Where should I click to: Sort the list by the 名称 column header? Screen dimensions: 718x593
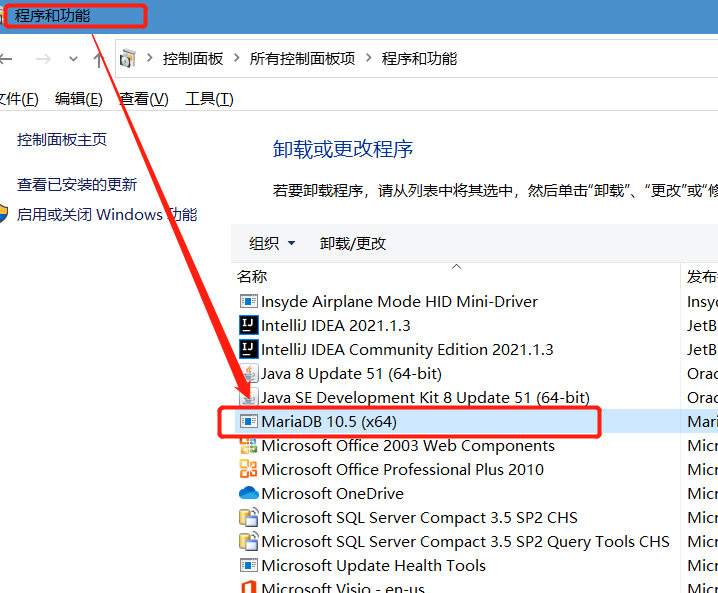coord(252,277)
